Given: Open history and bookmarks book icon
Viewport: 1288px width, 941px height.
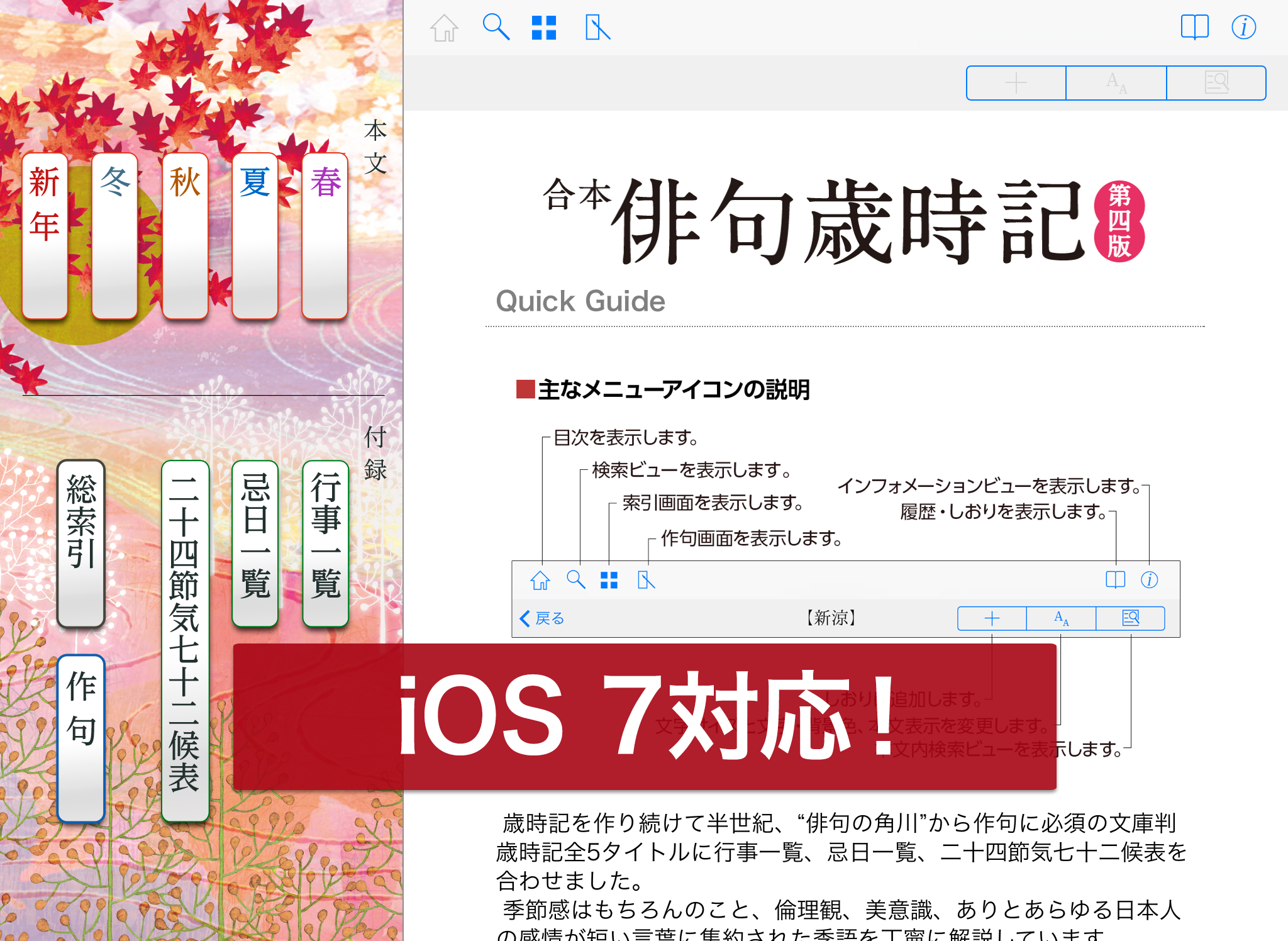Looking at the screenshot, I should pos(1194,28).
